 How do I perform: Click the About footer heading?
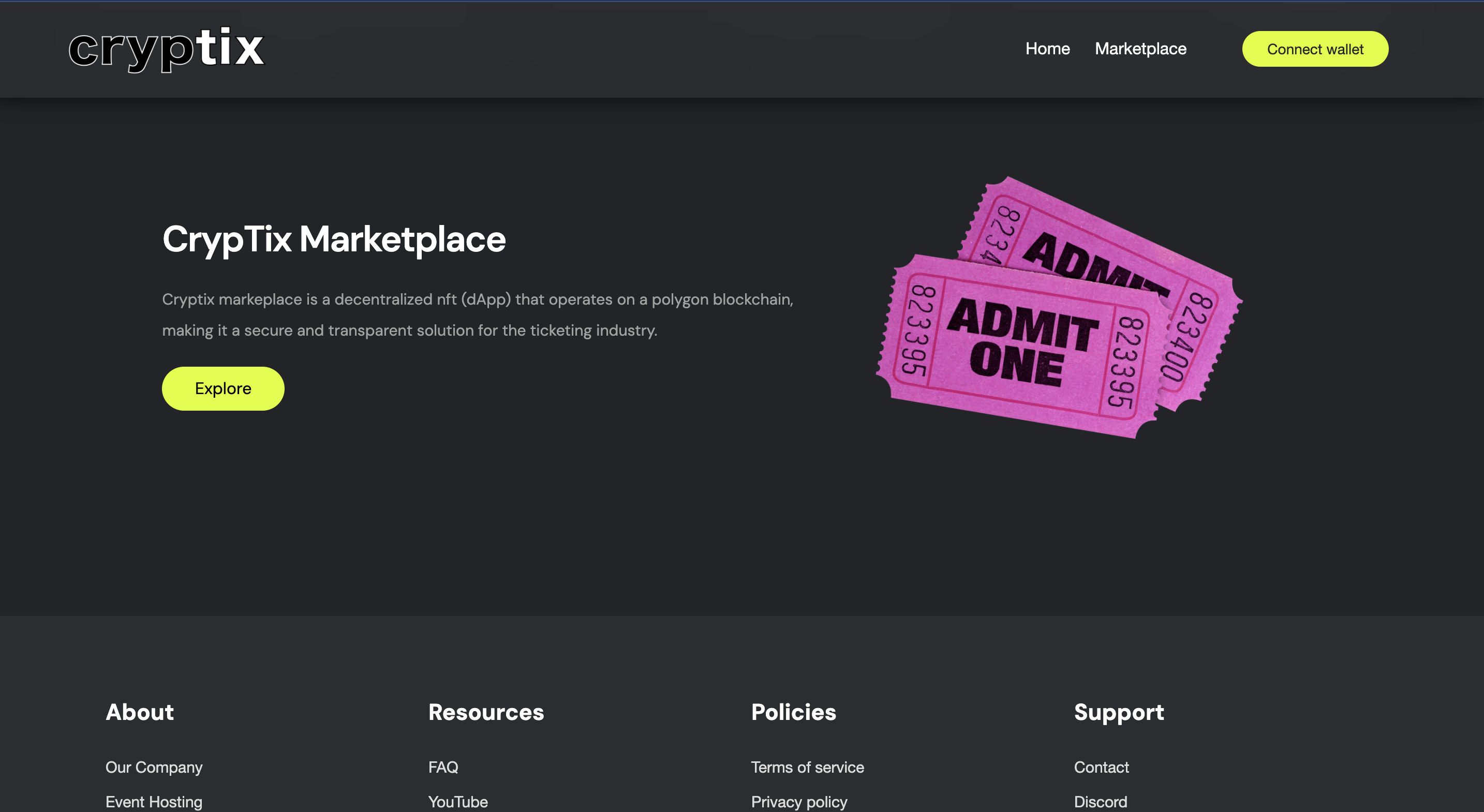coord(139,712)
